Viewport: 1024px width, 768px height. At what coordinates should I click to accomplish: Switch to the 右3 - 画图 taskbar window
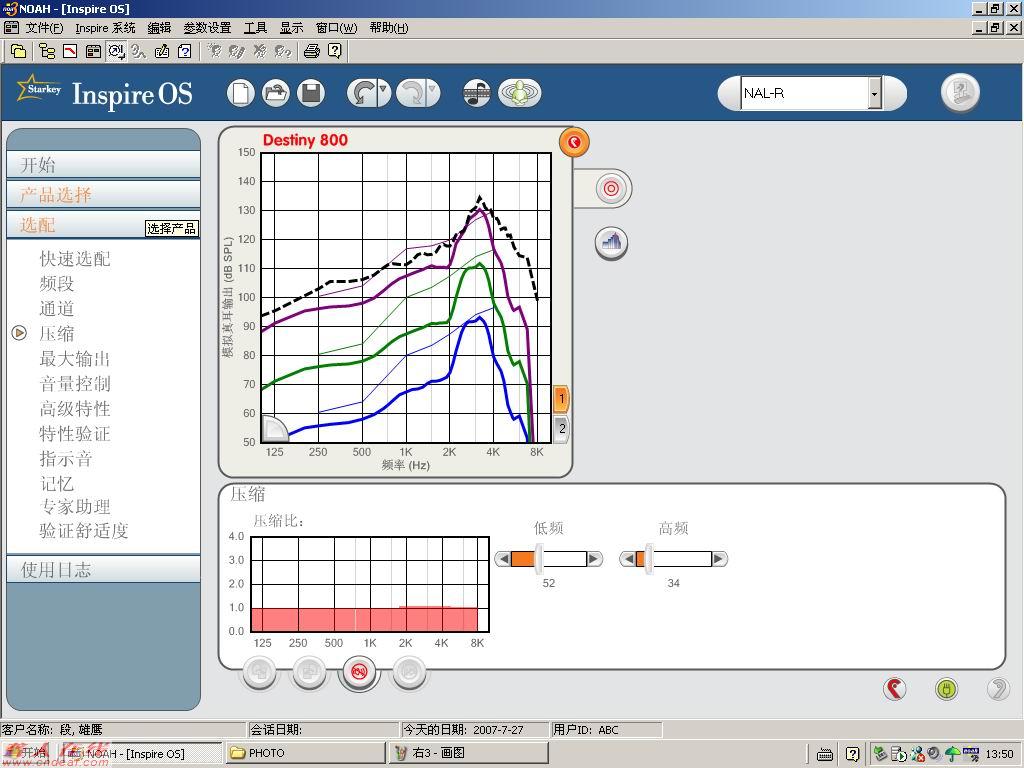pyautogui.click(x=468, y=753)
